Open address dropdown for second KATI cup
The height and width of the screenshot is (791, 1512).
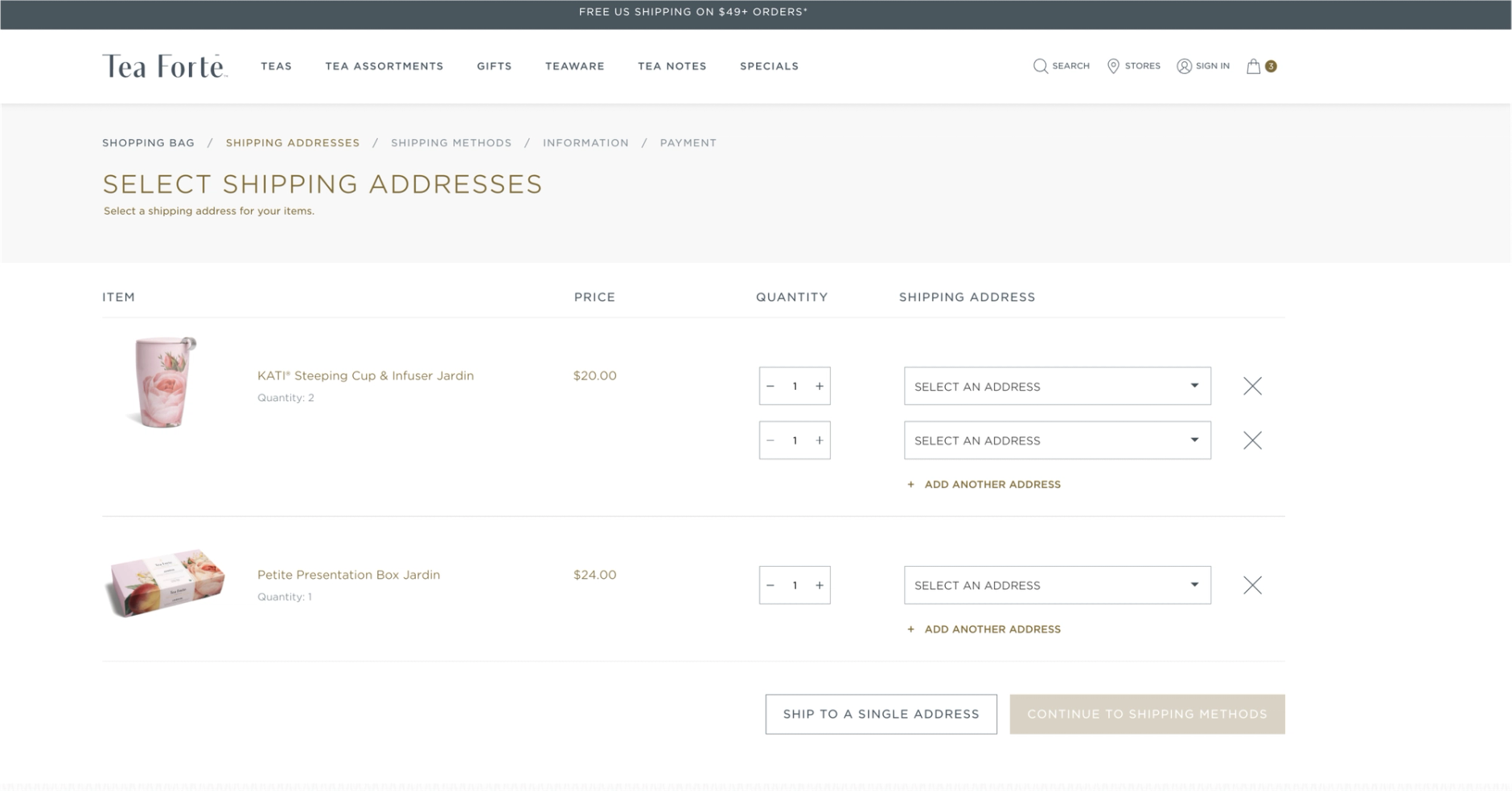[1058, 441]
